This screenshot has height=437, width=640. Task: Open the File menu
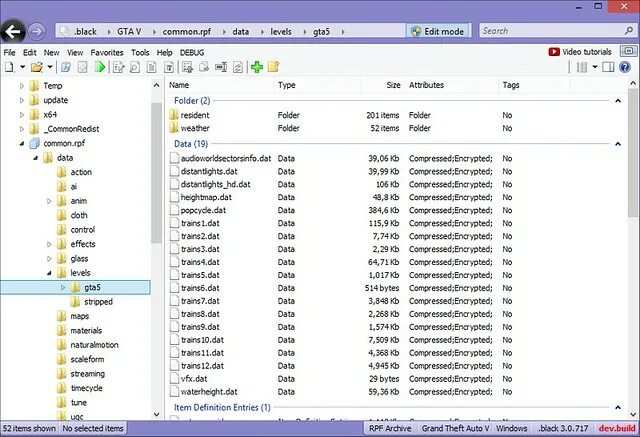9,53
